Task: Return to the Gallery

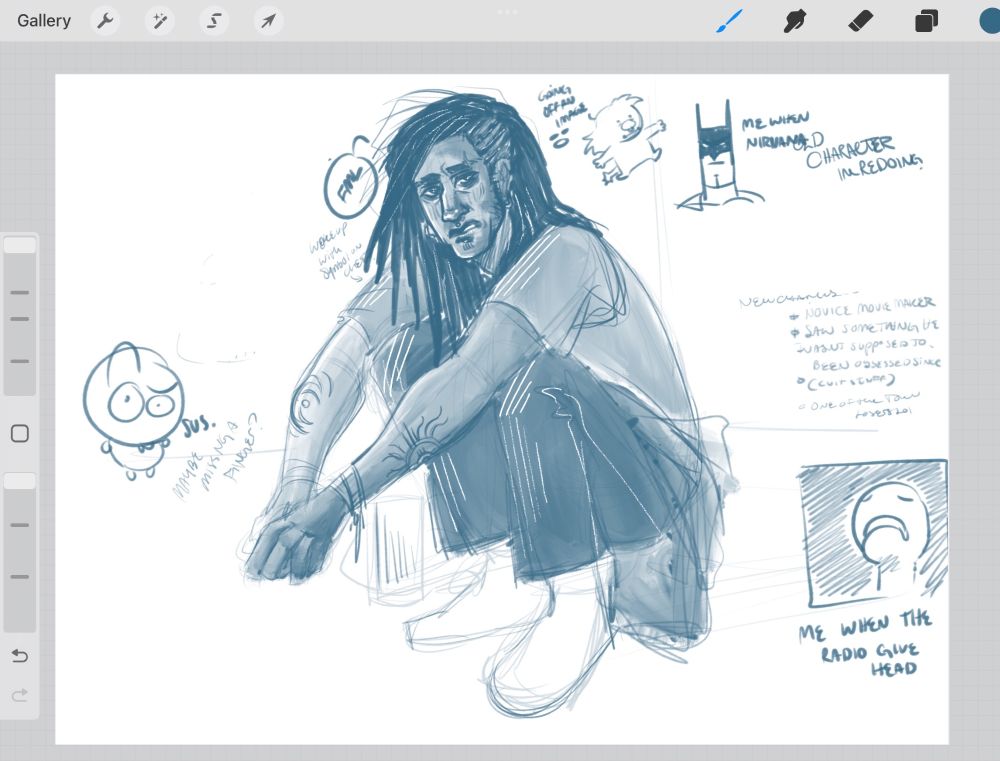Action: point(43,20)
